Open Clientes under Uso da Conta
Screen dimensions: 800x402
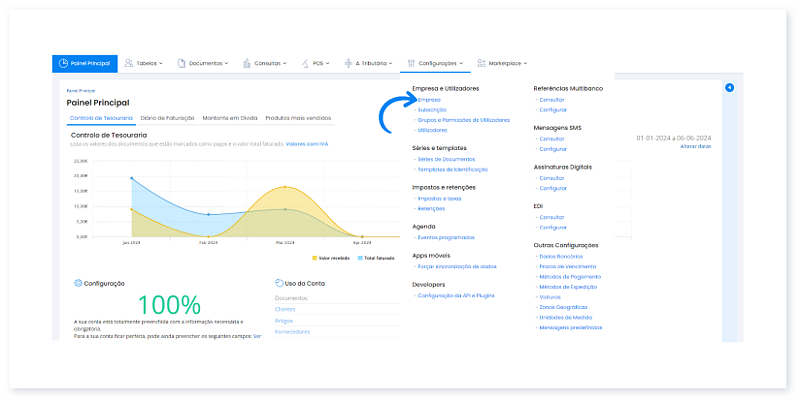[285, 309]
